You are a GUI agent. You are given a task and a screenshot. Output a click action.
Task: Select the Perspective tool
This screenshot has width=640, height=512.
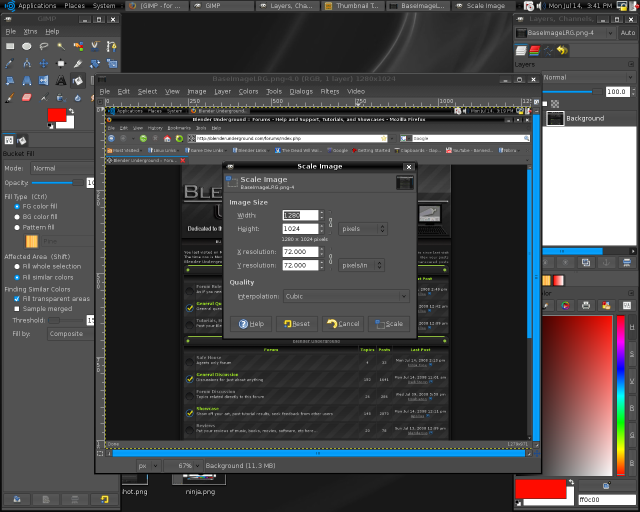(27, 80)
